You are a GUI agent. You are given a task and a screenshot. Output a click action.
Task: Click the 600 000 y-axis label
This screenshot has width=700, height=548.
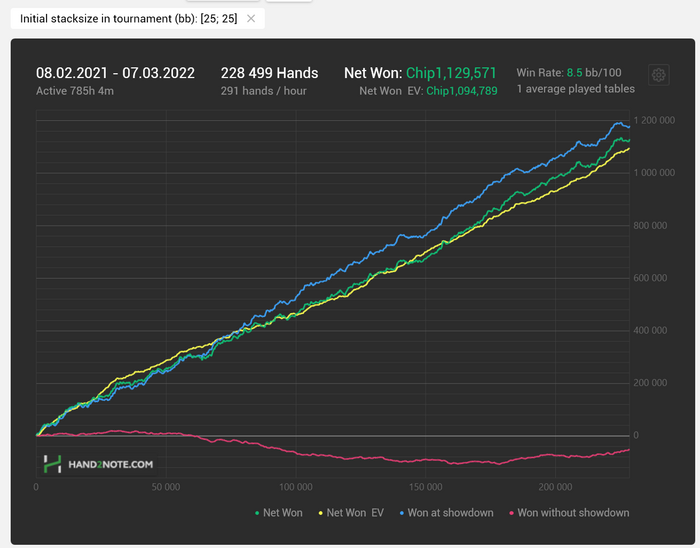tap(650, 278)
